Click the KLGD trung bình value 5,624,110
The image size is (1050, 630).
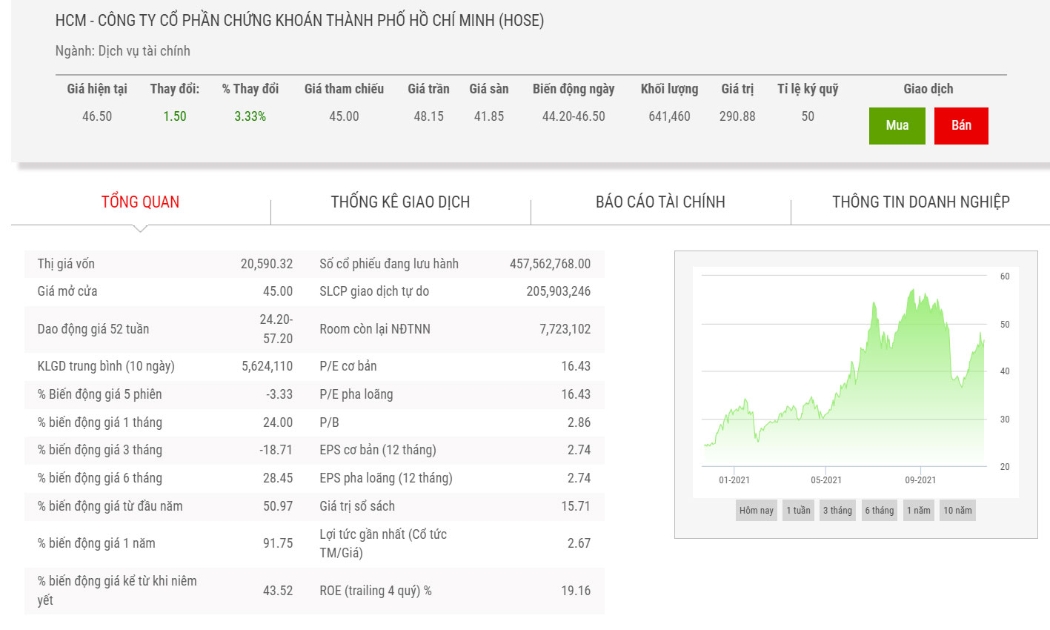(x=267, y=366)
